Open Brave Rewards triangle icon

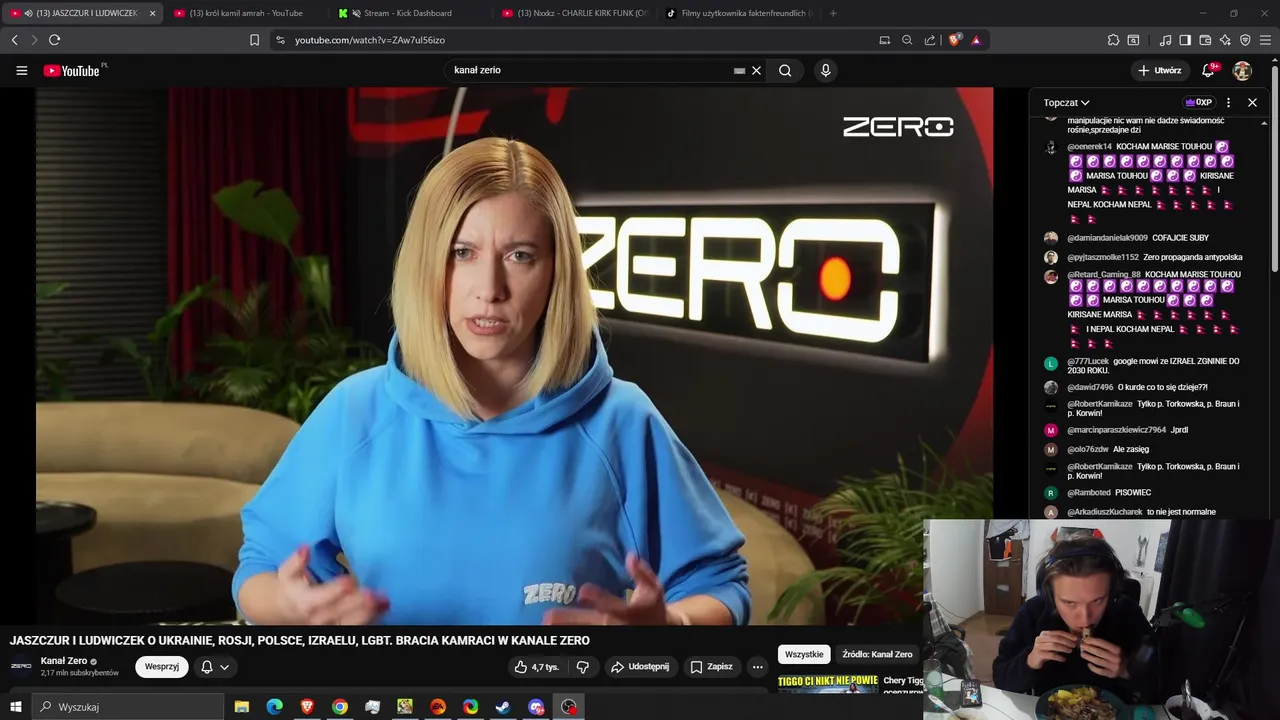[976, 40]
